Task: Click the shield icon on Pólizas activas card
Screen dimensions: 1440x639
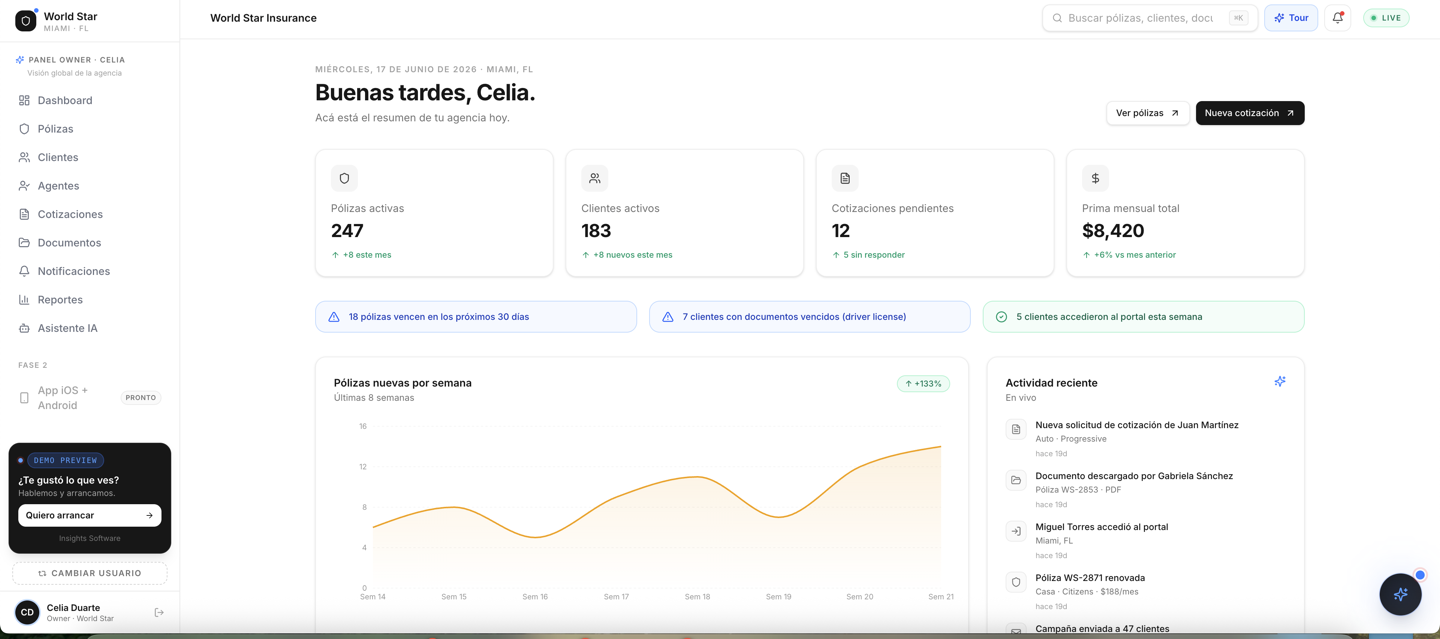Action: click(344, 178)
